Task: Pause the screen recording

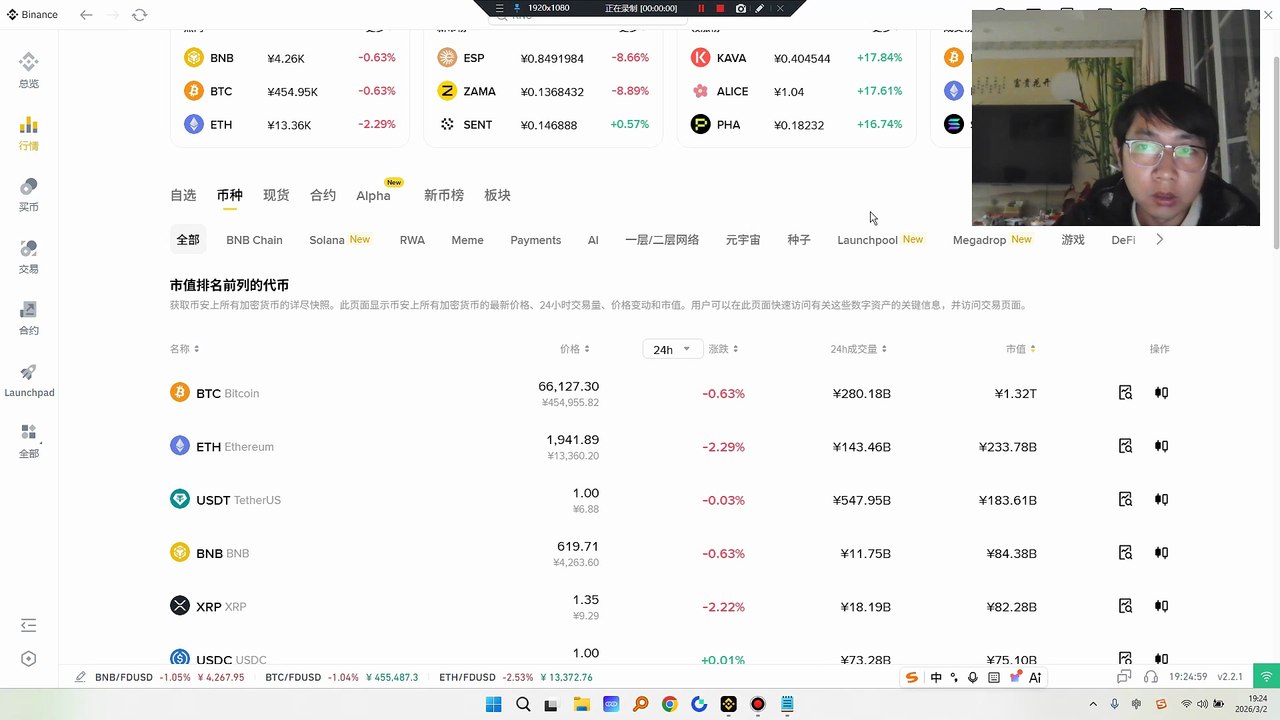Action: [x=701, y=8]
